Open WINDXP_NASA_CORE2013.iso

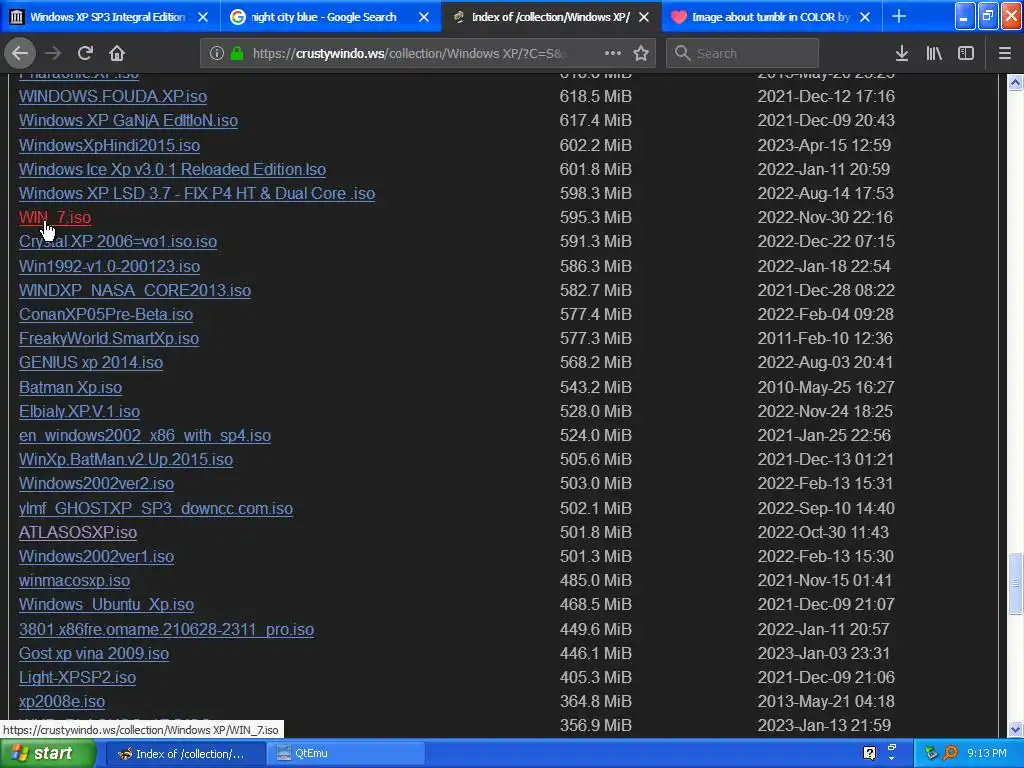pos(135,291)
